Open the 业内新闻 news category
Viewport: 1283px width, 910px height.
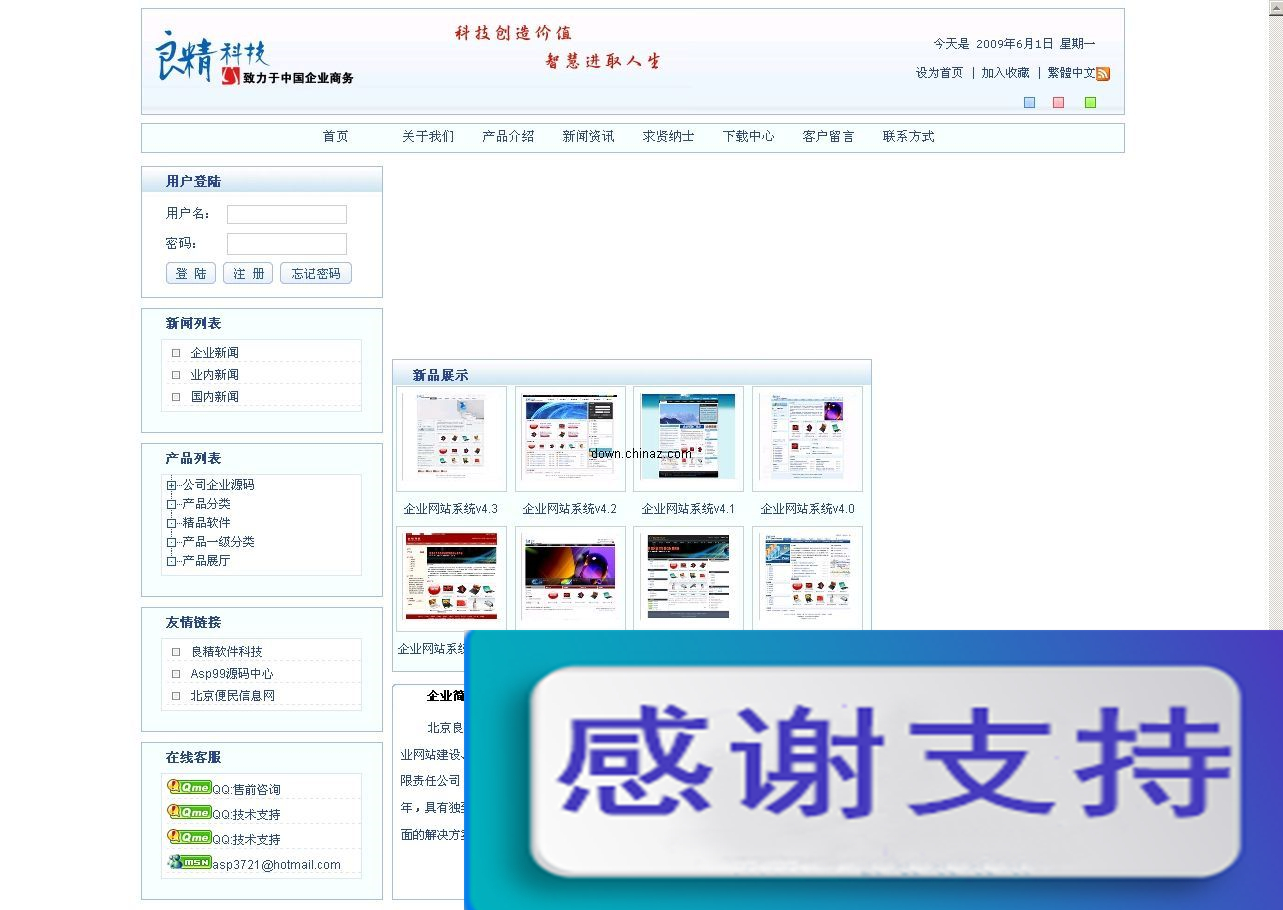tap(215, 375)
